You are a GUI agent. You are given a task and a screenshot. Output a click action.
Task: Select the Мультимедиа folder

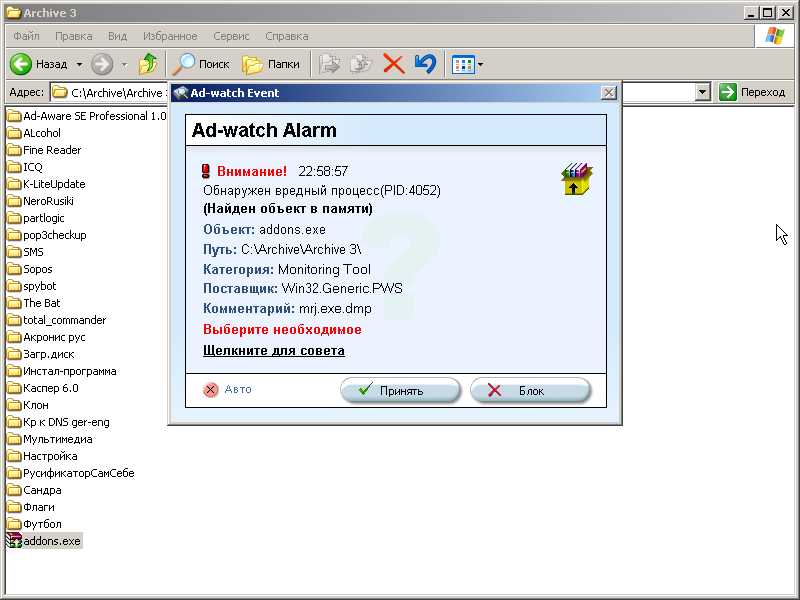pos(50,439)
